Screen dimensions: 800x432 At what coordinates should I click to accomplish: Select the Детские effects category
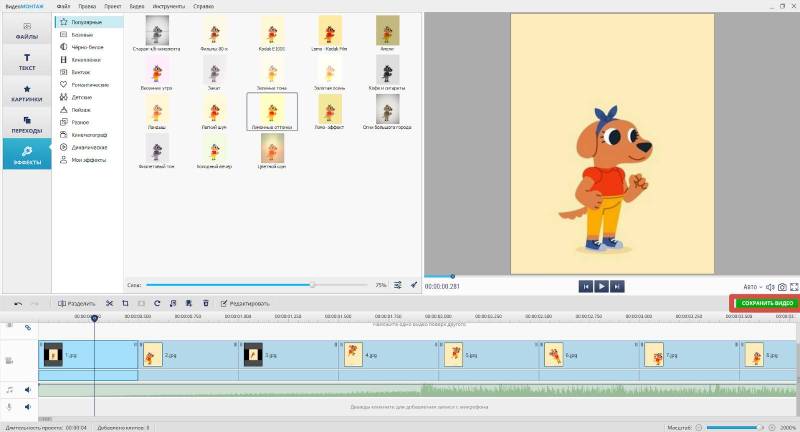[89, 97]
